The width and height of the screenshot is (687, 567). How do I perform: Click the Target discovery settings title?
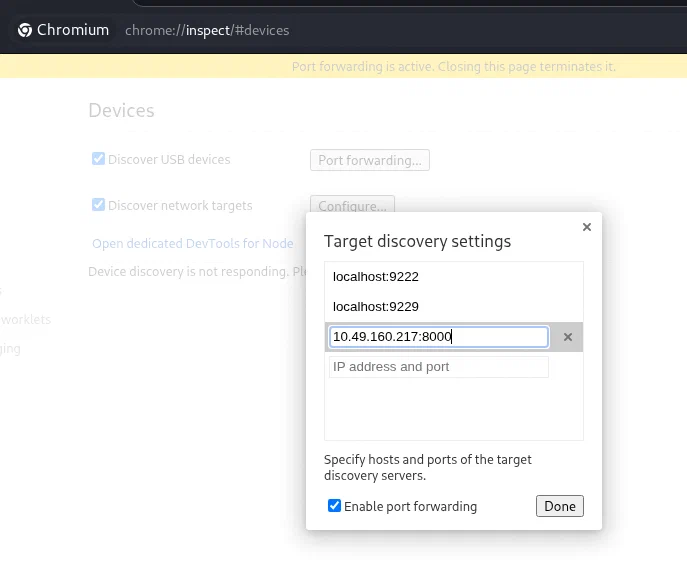(417, 241)
